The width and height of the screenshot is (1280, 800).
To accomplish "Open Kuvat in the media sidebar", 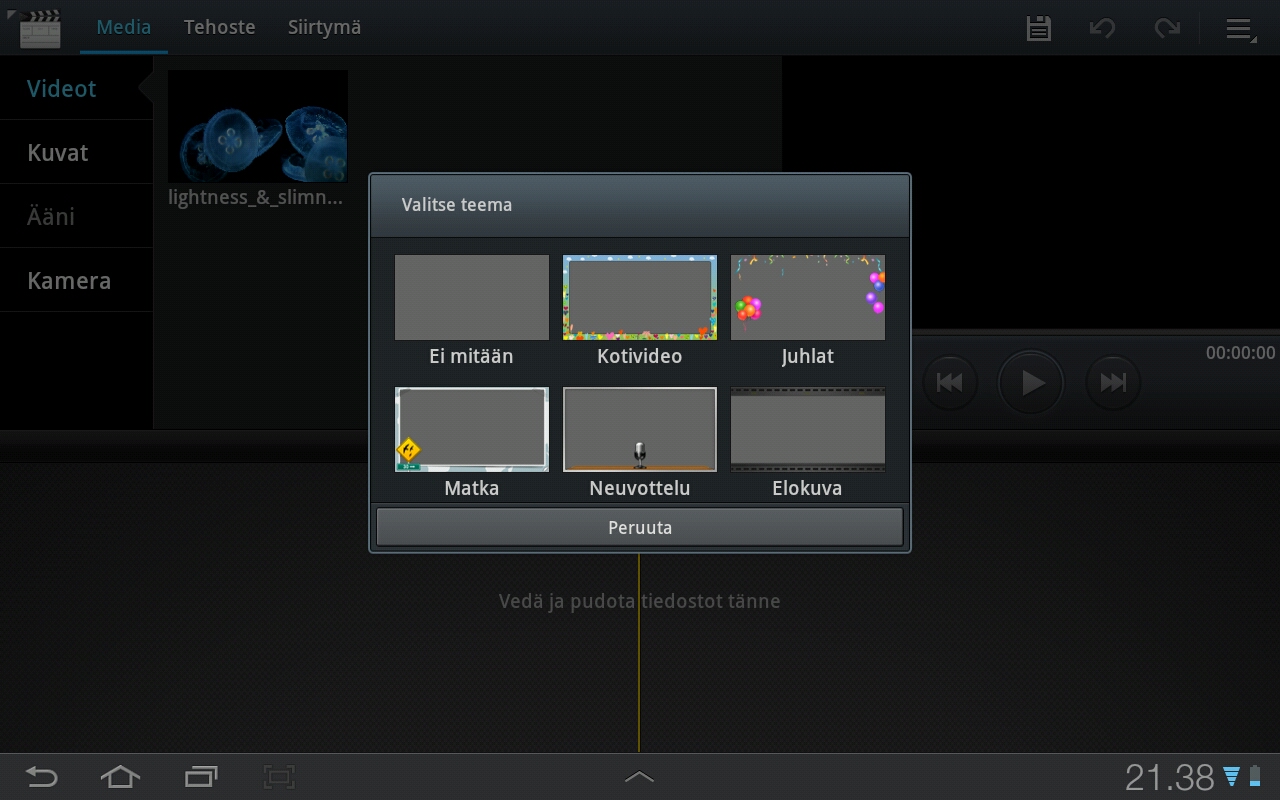I will (58, 153).
